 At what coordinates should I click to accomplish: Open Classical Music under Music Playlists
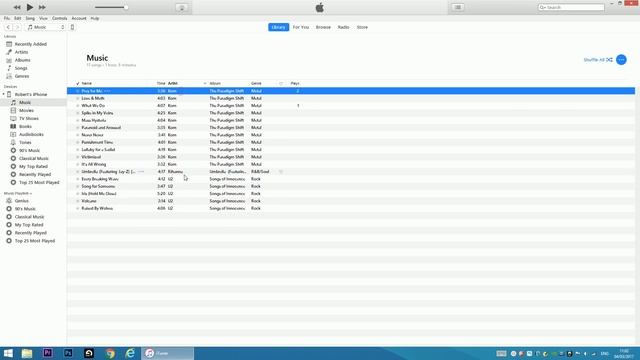click(29, 217)
